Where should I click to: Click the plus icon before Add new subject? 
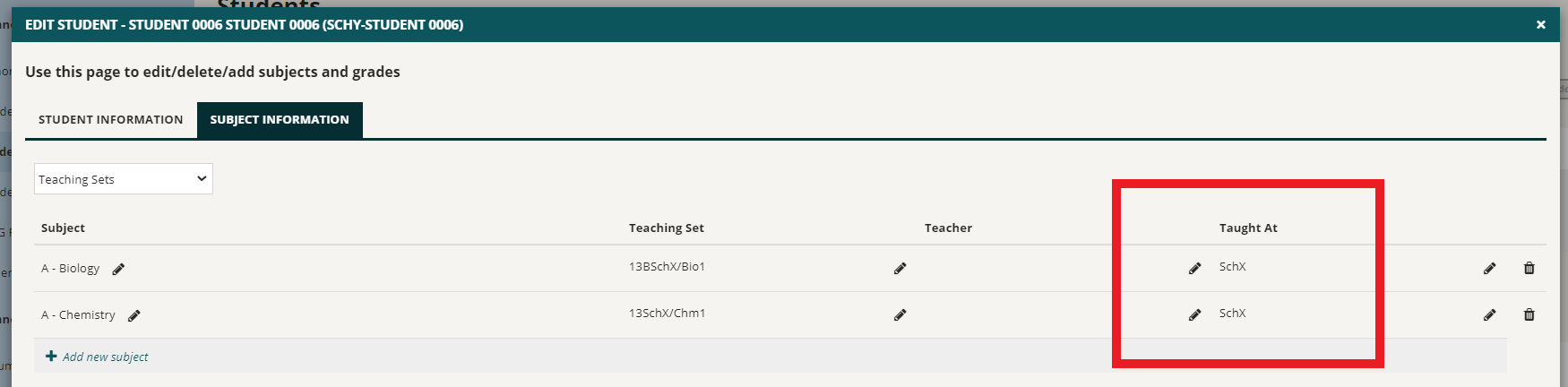pos(51,356)
